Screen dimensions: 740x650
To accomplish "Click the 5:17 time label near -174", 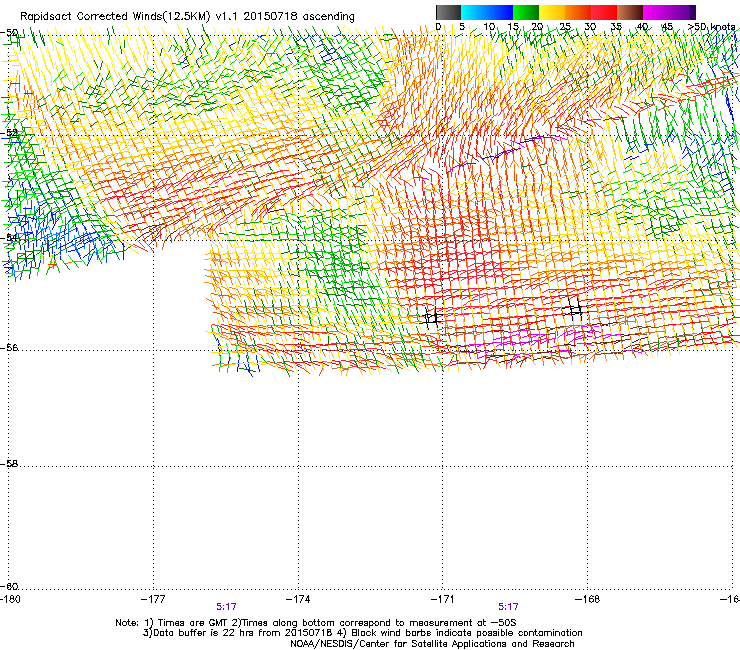I will click(226, 607).
